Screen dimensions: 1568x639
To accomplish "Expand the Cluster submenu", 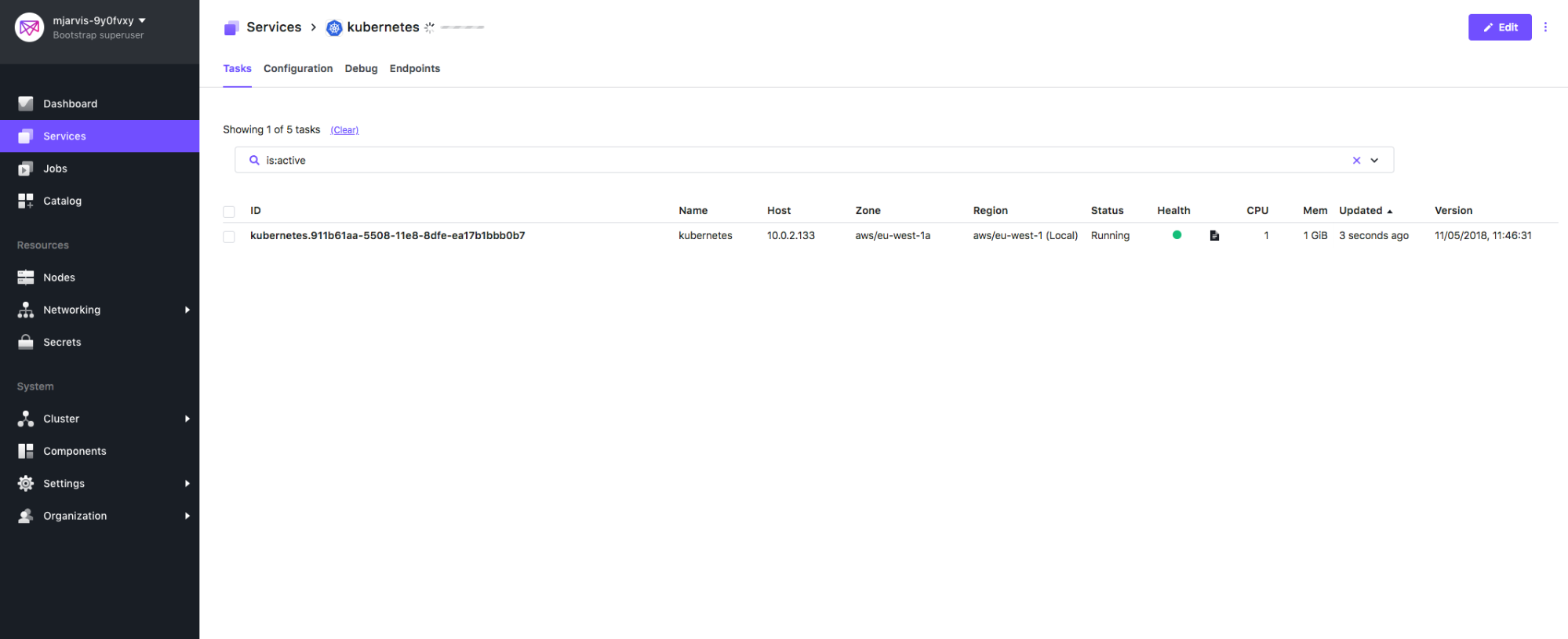I will 187,419.
